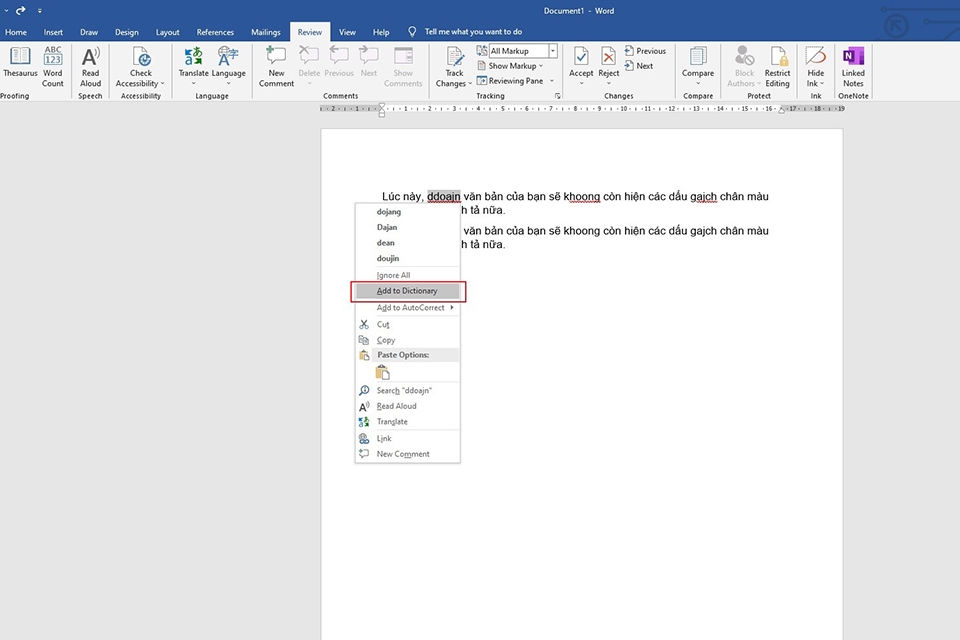The height and width of the screenshot is (640, 960).
Task: Expand the Show Markup menu
Action: click(513, 65)
